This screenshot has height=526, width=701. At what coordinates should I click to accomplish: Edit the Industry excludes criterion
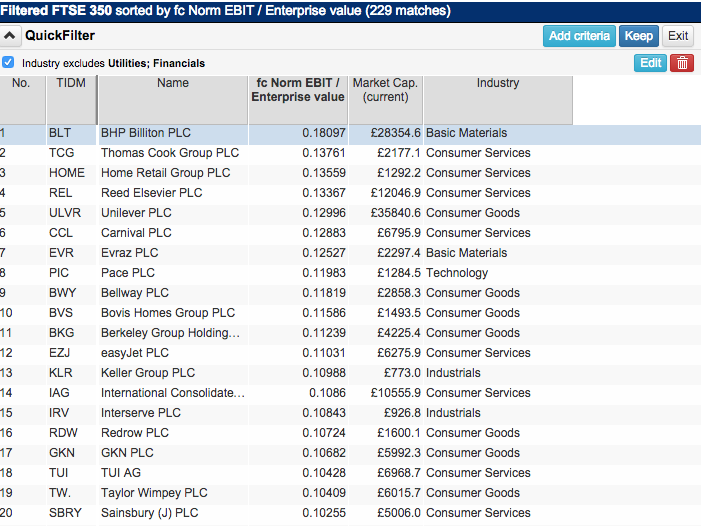[650, 63]
